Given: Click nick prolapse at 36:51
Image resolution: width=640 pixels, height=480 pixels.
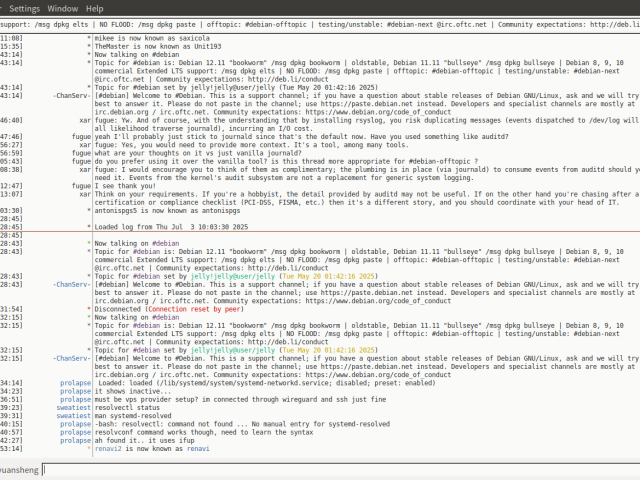Looking at the screenshot, I should (76, 399).
